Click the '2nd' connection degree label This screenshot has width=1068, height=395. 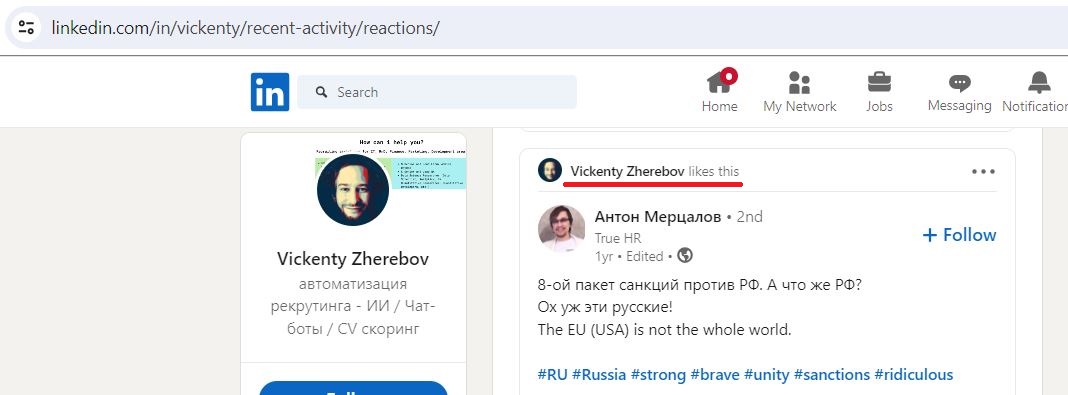click(x=750, y=217)
